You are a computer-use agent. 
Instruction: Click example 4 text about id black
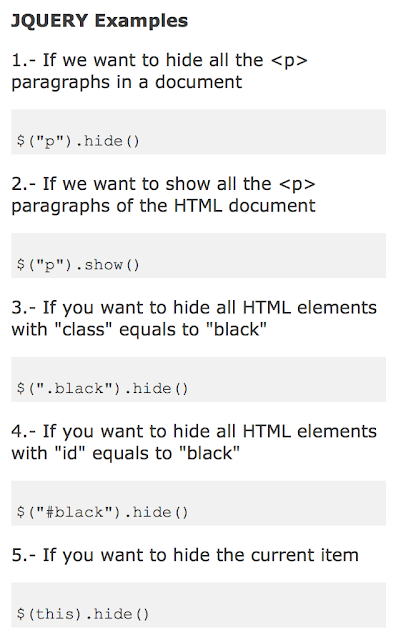pos(194,442)
